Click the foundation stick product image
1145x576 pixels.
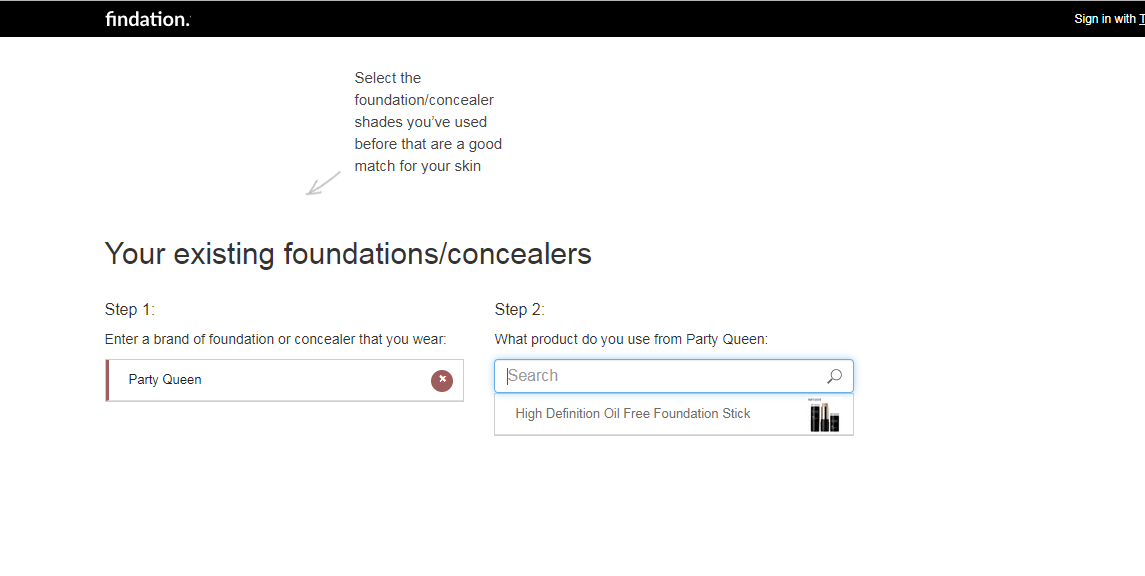click(x=824, y=415)
